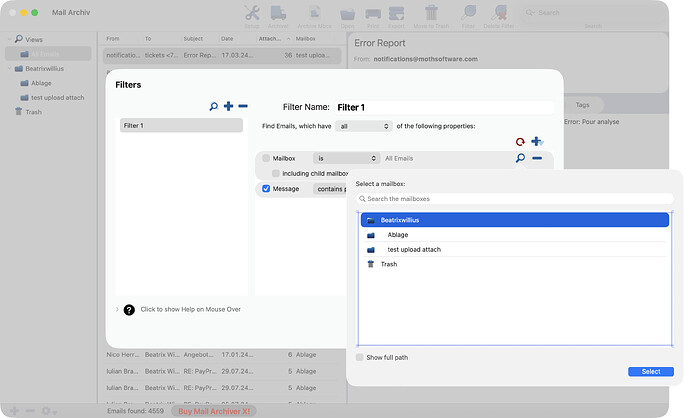This screenshot has width=690, height=418.
Task: Click Click to show Help on Mouse Over
Action: point(191,309)
